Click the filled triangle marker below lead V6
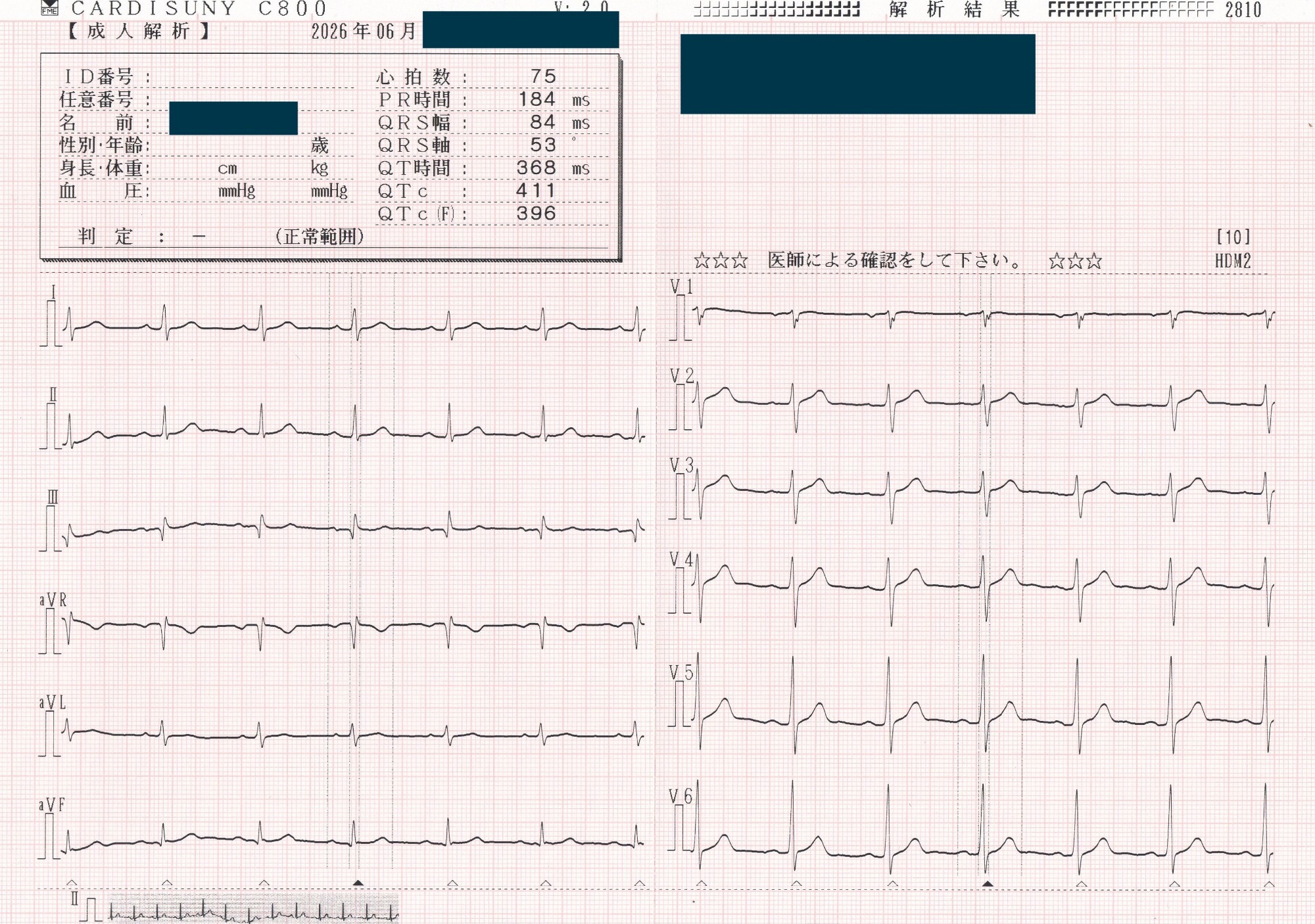The height and width of the screenshot is (924, 1315). coord(987,884)
